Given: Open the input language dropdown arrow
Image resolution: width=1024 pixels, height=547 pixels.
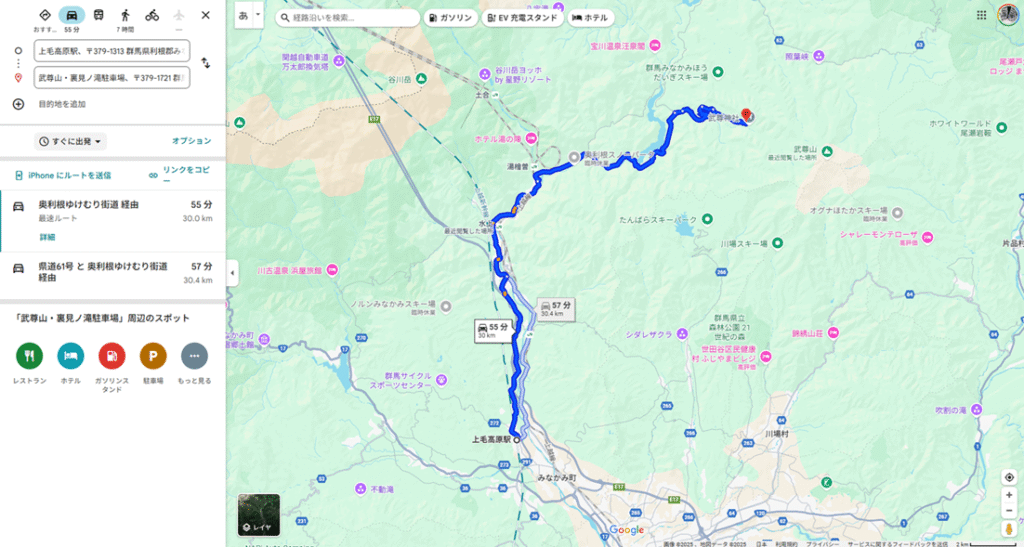Looking at the screenshot, I should point(258,14).
